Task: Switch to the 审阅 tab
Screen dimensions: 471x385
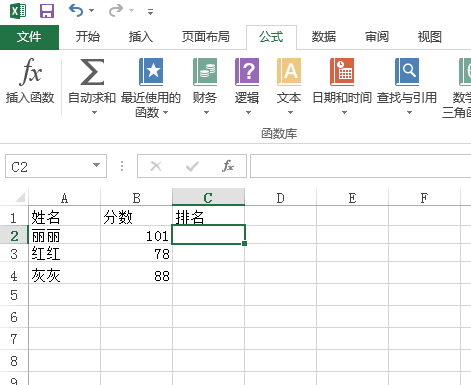Action: [x=377, y=37]
